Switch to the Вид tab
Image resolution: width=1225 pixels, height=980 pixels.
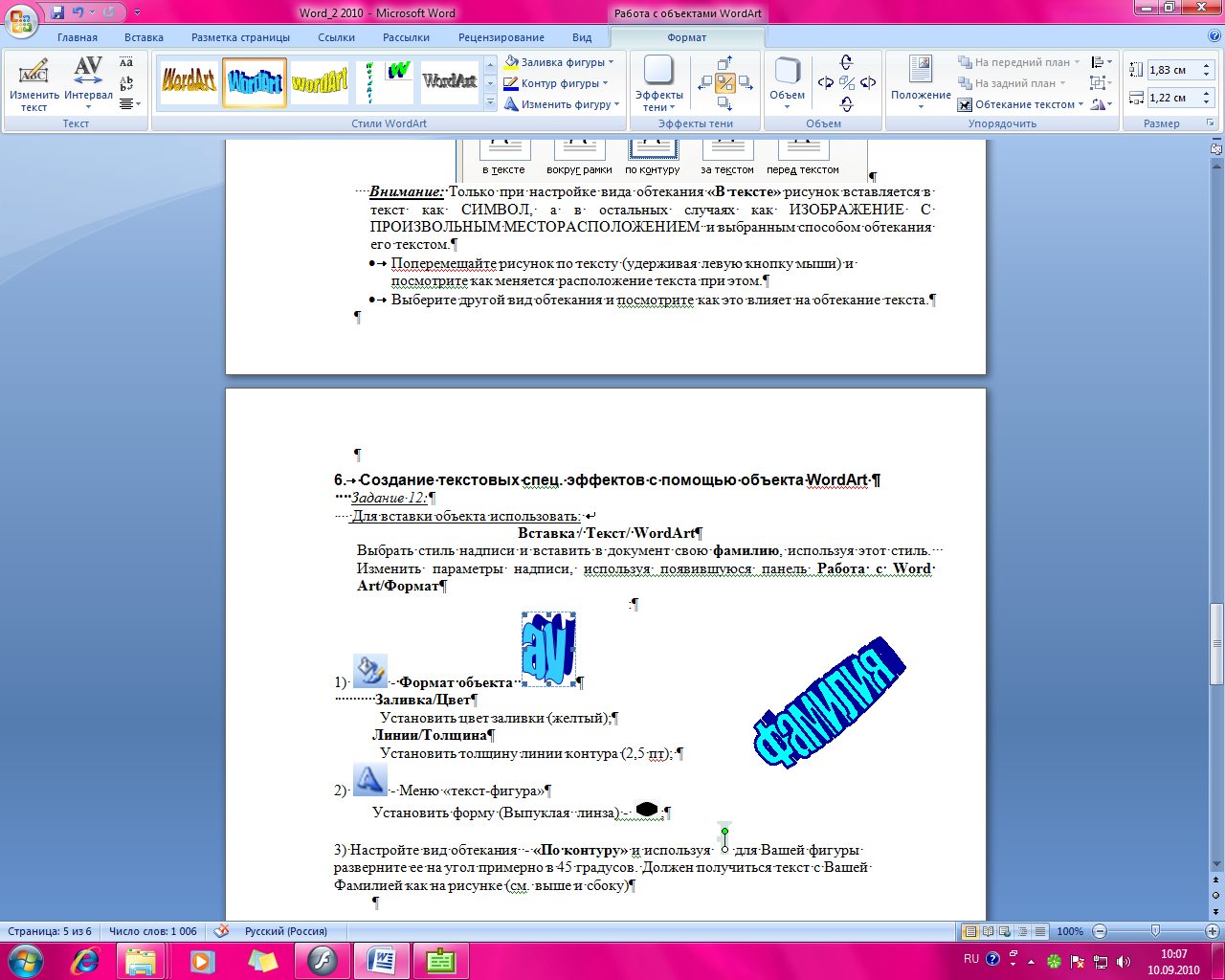582,37
